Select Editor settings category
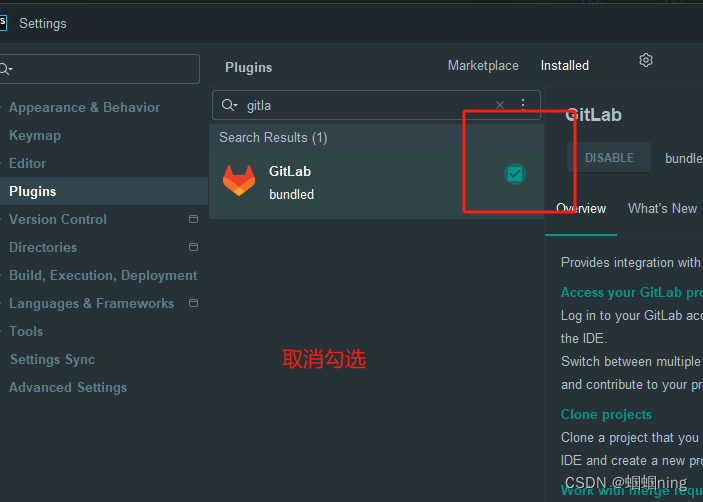Image resolution: width=703 pixels, height=502 pixels. [x=27, y=164]
